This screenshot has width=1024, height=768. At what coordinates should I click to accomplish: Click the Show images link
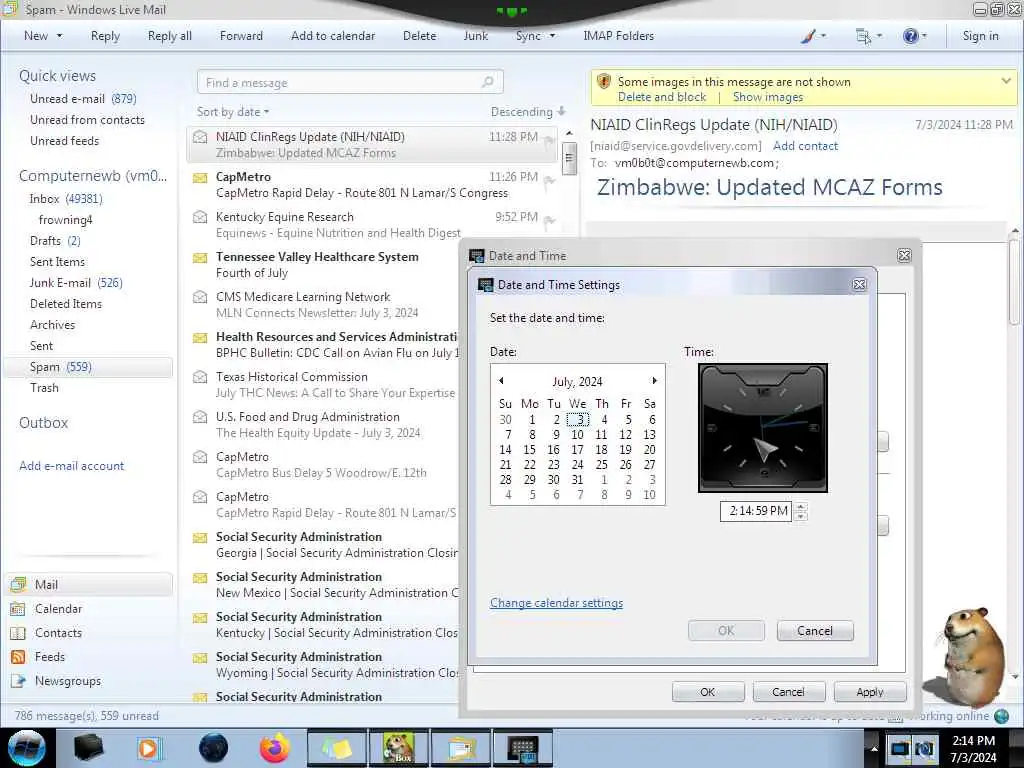[767, 97]
